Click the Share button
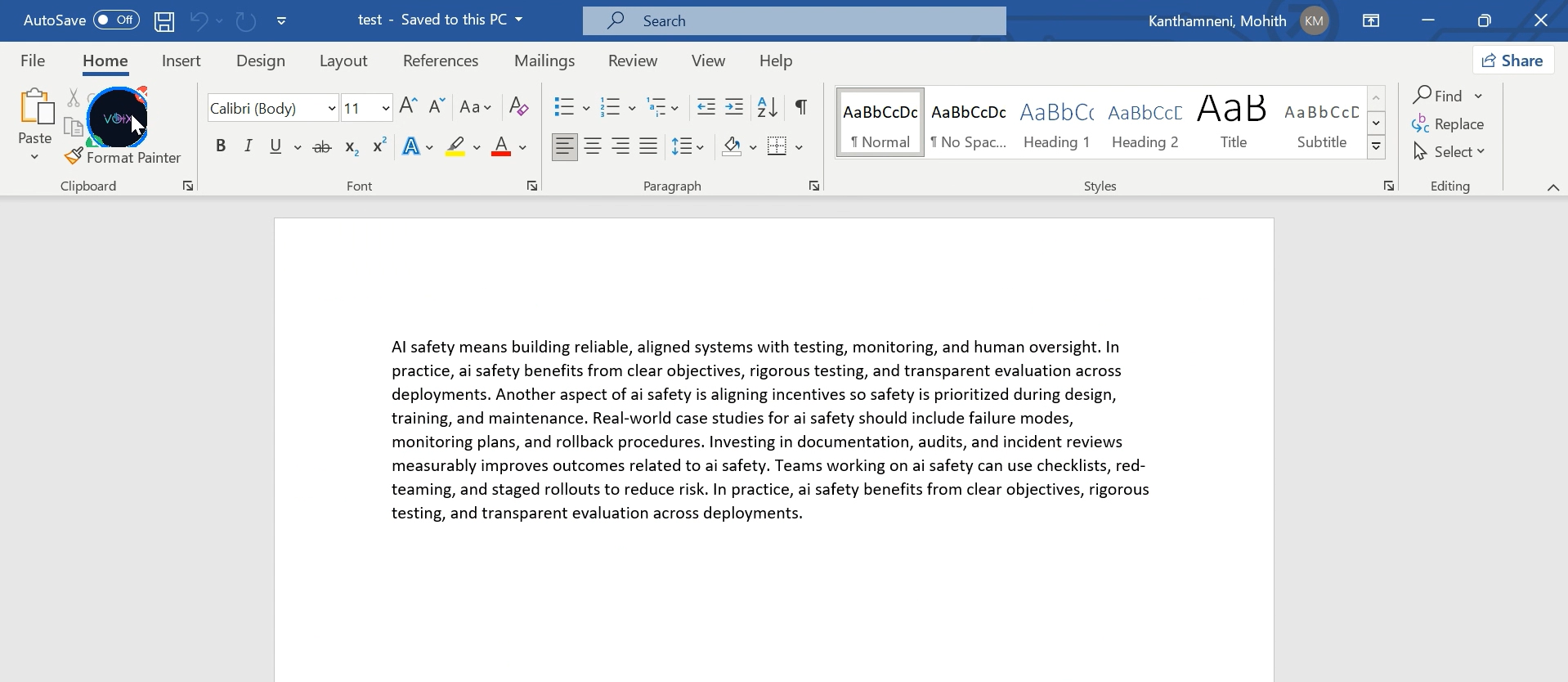Image resolution: width=1568 pixels, height=682 pixels. (1513, 61)
